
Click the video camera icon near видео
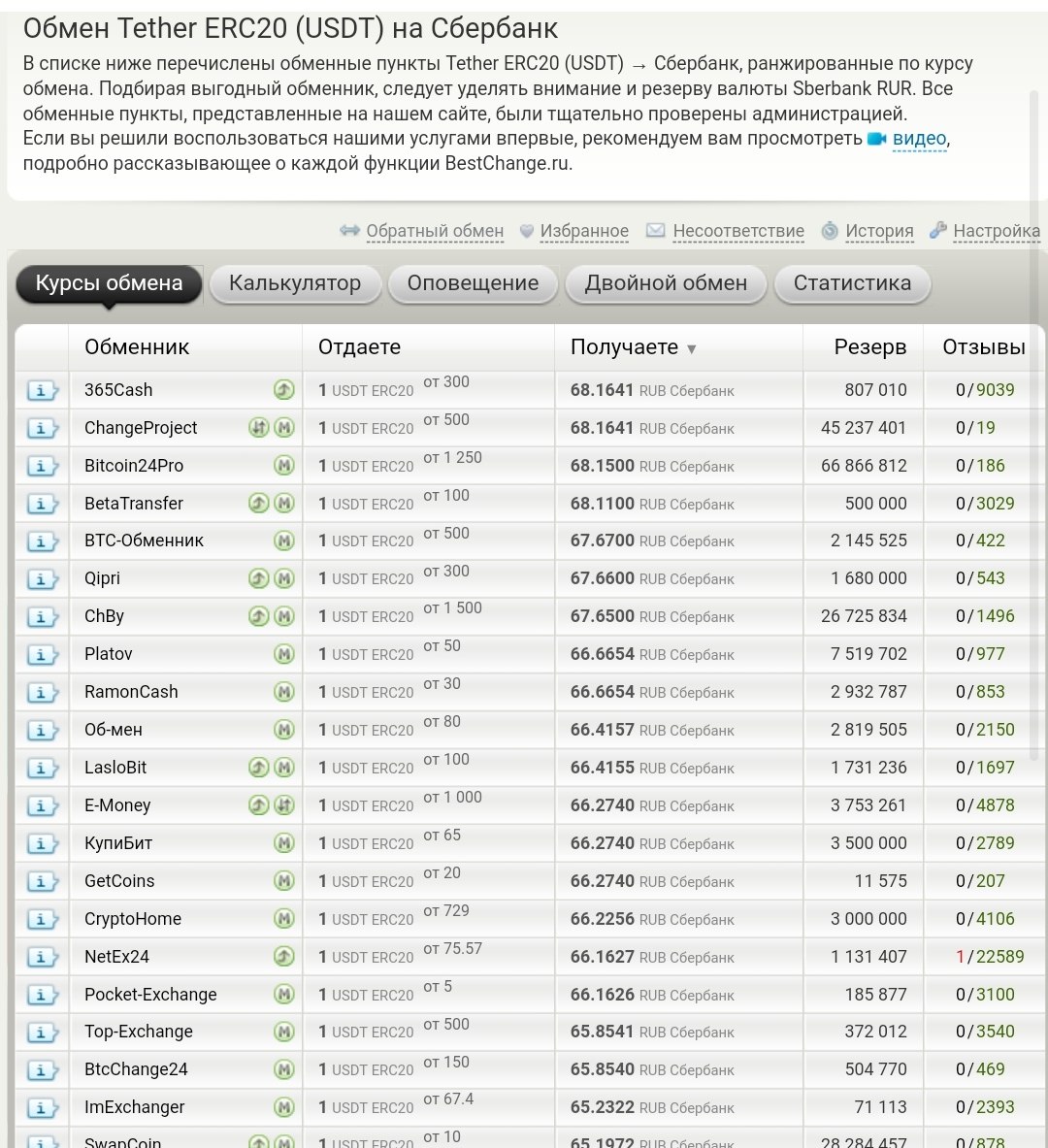click(876, 139)
